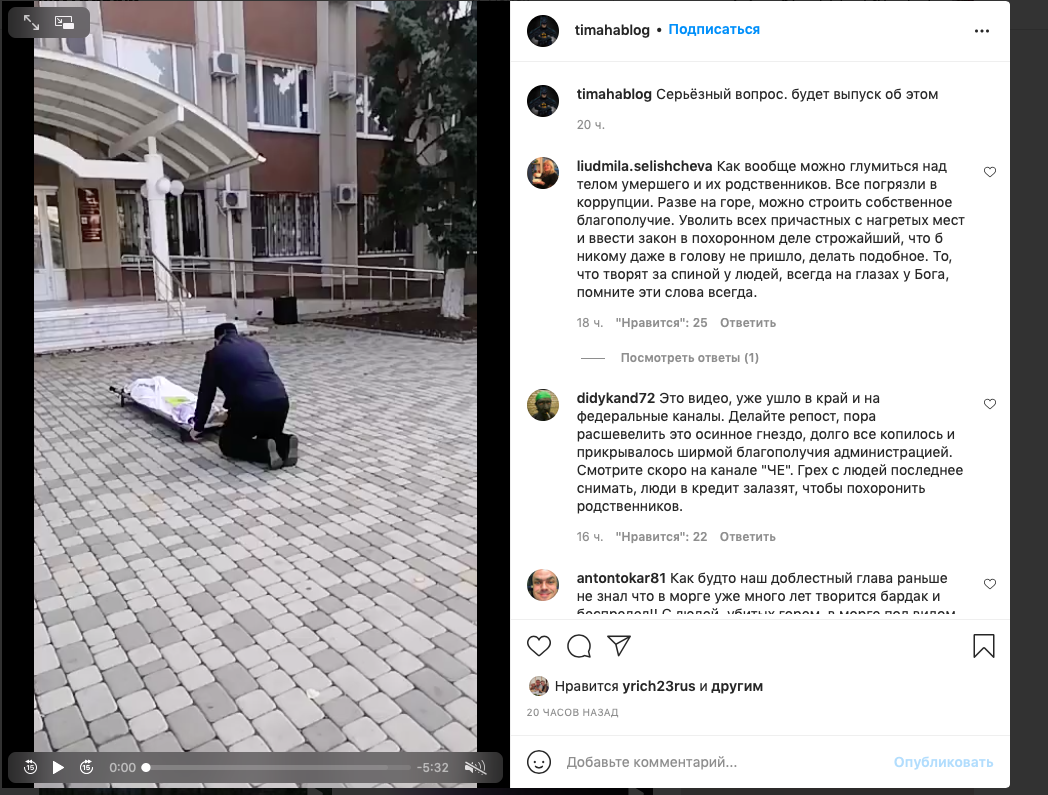
Task: Like the antontokar81 comment heart
Action: [x=990, y=584]
